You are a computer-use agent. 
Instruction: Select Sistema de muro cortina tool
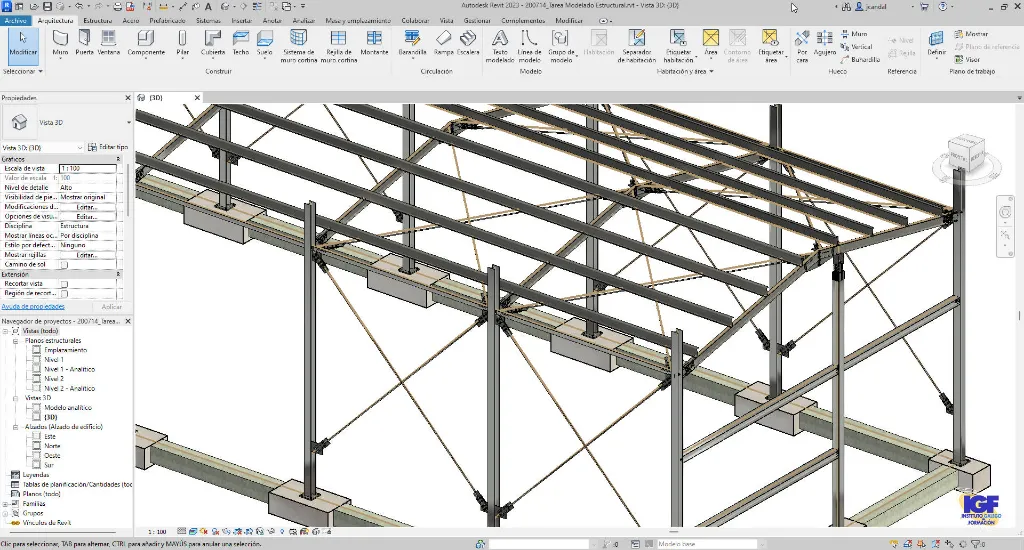coord(298,46)
